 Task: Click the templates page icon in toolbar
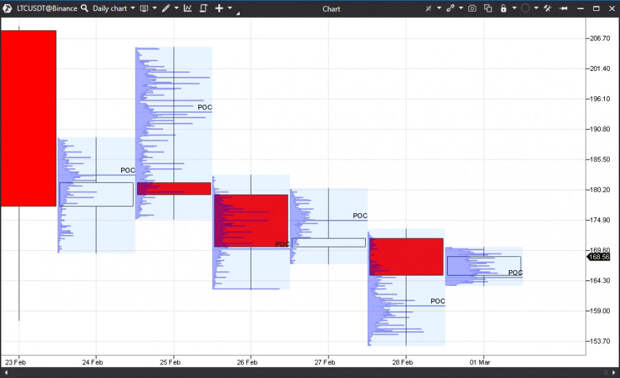click(x=203, y=8)
